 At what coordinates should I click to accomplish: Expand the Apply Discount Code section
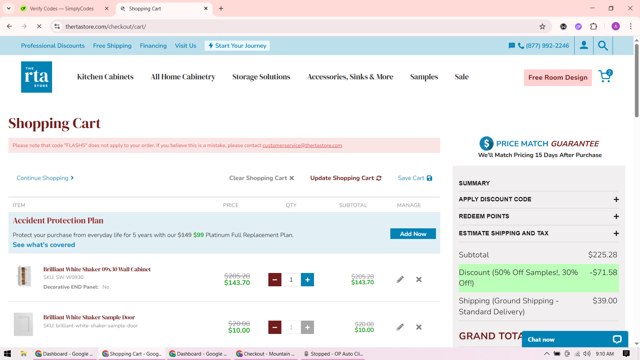pyautogui.click(x=538, y=199)
